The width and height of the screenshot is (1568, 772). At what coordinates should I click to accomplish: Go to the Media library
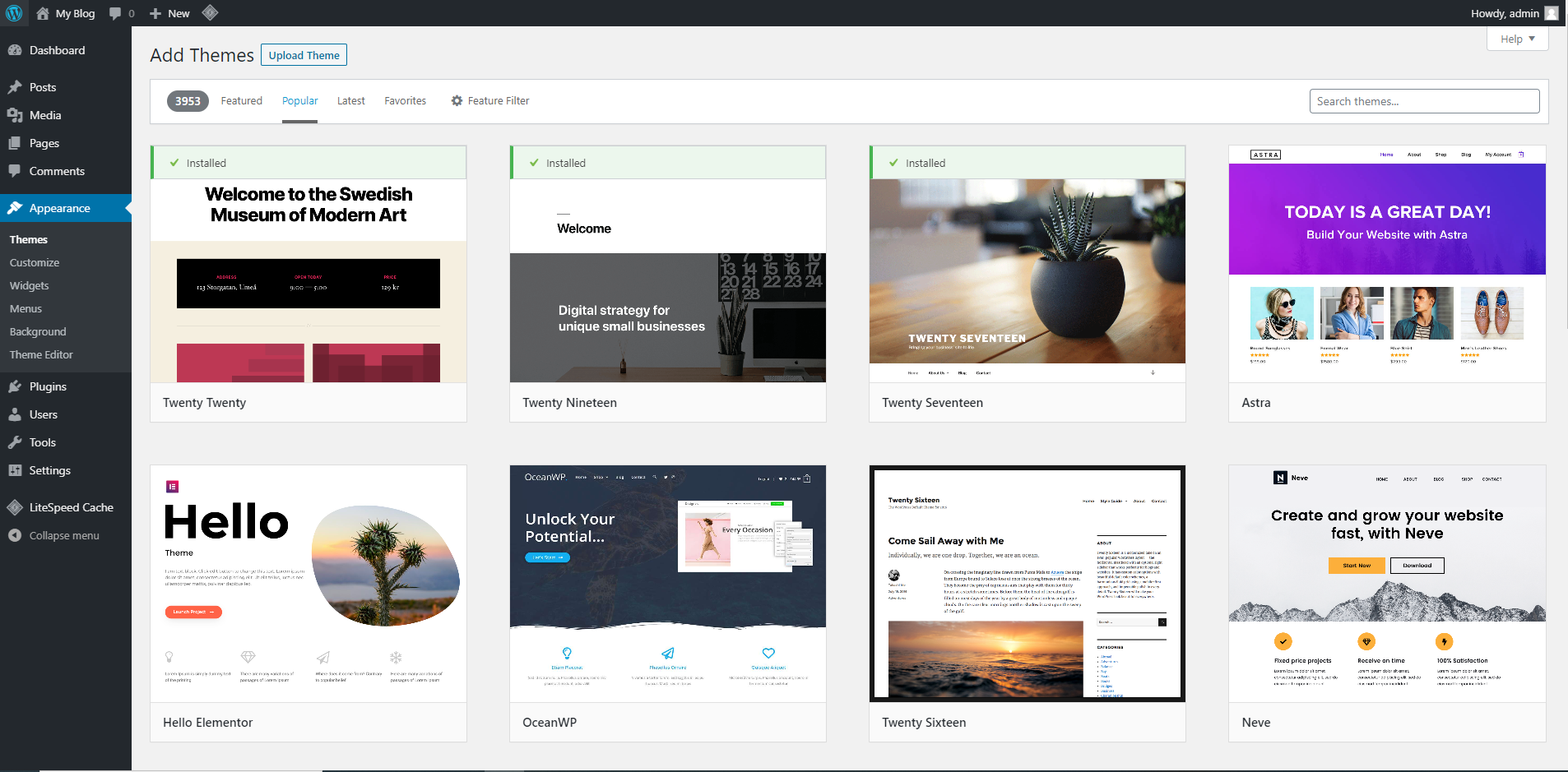[45, 115]
